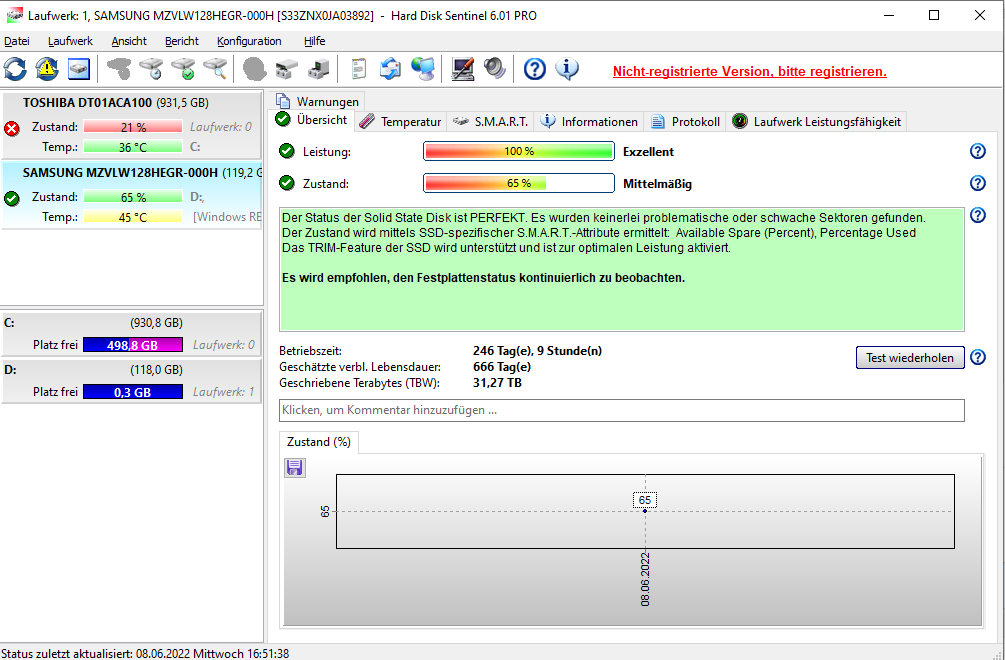This screenshot has height=660, width=1005.
Task: Click the disk with green checkmark toolbar icon
Action: [x=183, y=69]
